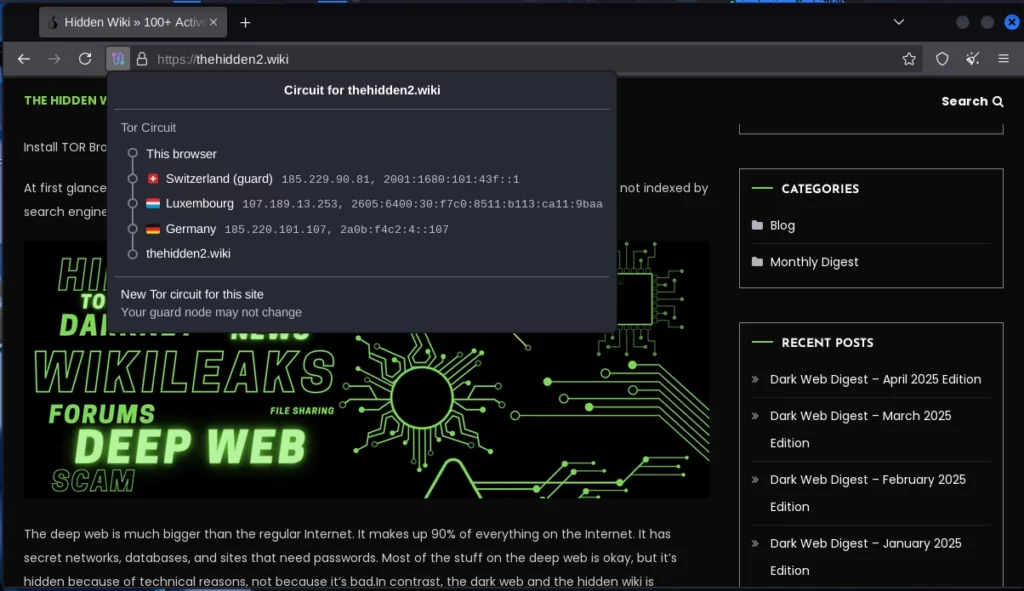Open the Monthly Digest category link
Screen dimensions: 1024x591
[x=814, y=262]
